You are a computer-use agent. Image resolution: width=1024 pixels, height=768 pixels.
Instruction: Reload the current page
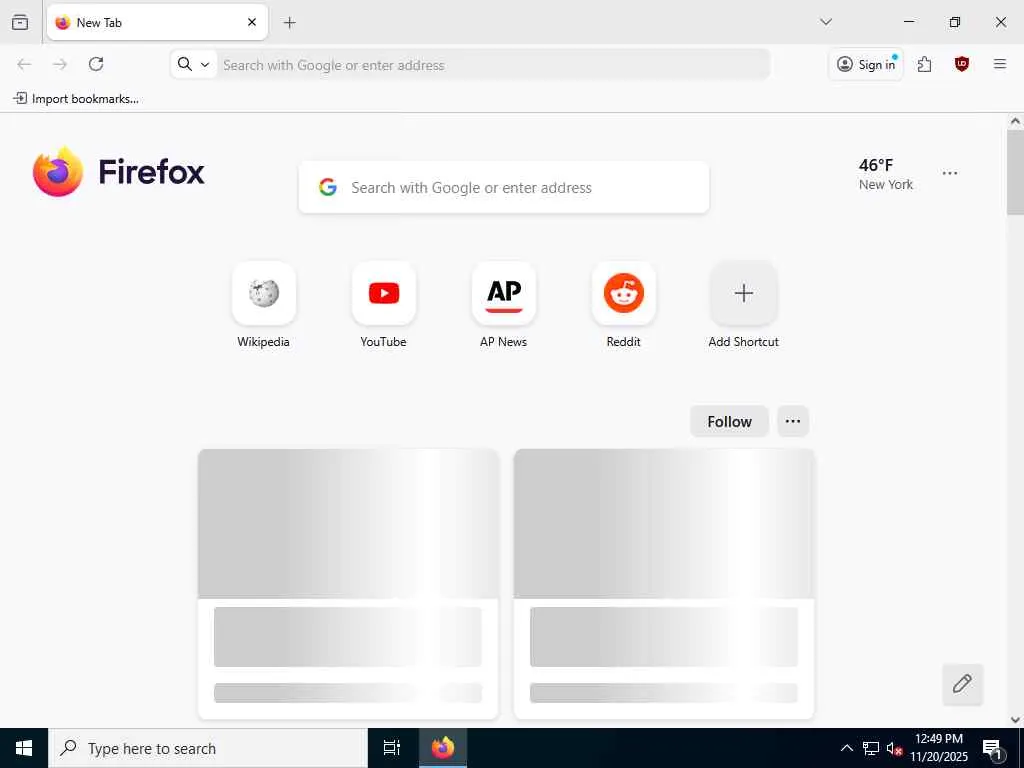96,64
